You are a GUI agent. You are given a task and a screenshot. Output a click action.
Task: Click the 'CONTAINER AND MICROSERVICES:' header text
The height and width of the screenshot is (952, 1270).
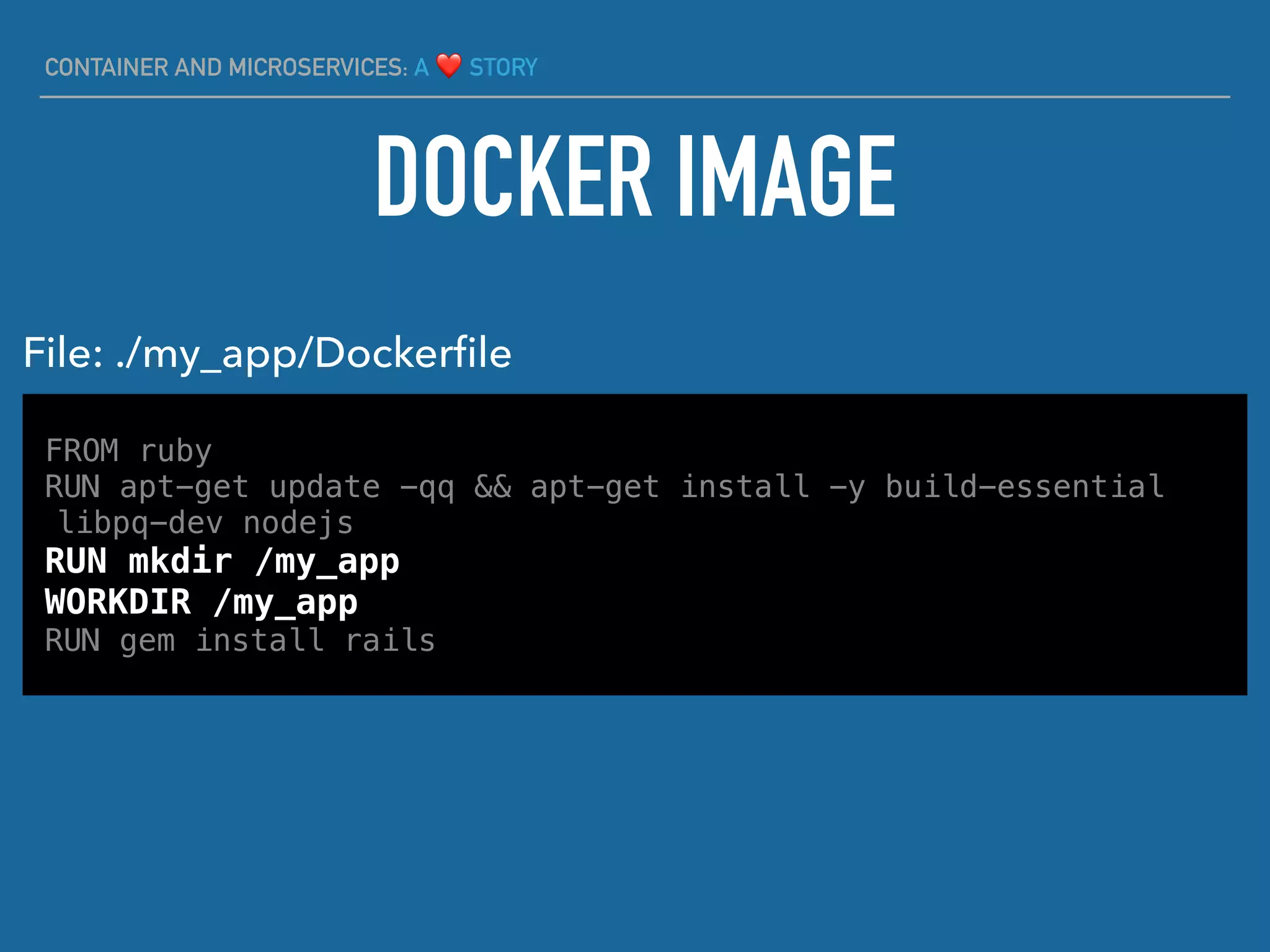[x=226, y=67]
